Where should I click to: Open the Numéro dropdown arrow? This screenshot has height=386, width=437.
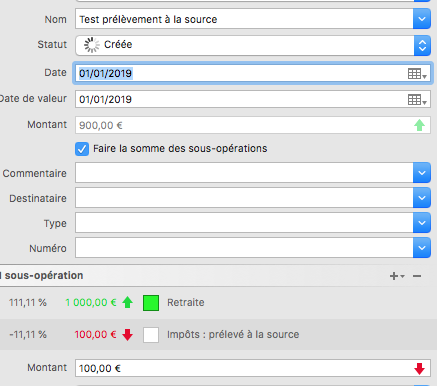click(x=422, y=248)
